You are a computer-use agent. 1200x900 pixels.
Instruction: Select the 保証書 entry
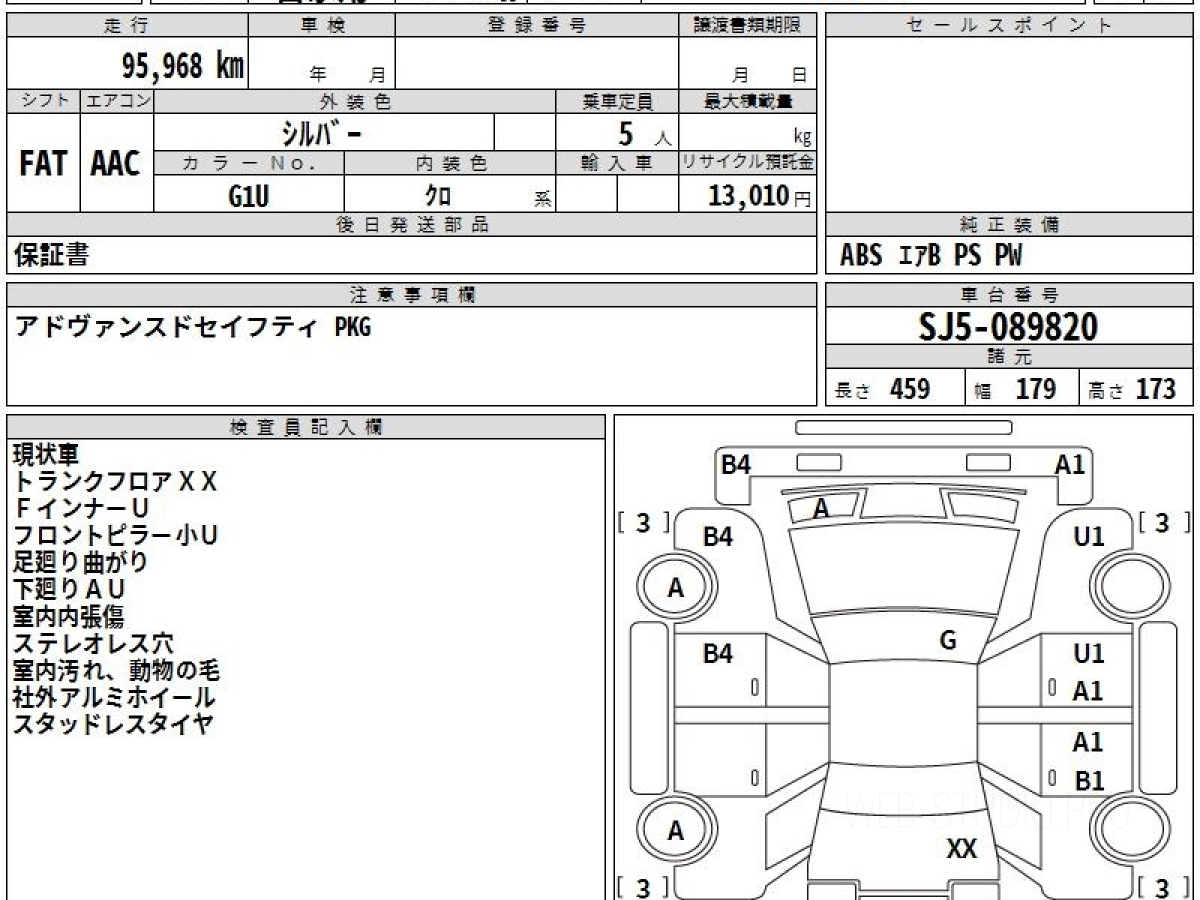[51, 256]
